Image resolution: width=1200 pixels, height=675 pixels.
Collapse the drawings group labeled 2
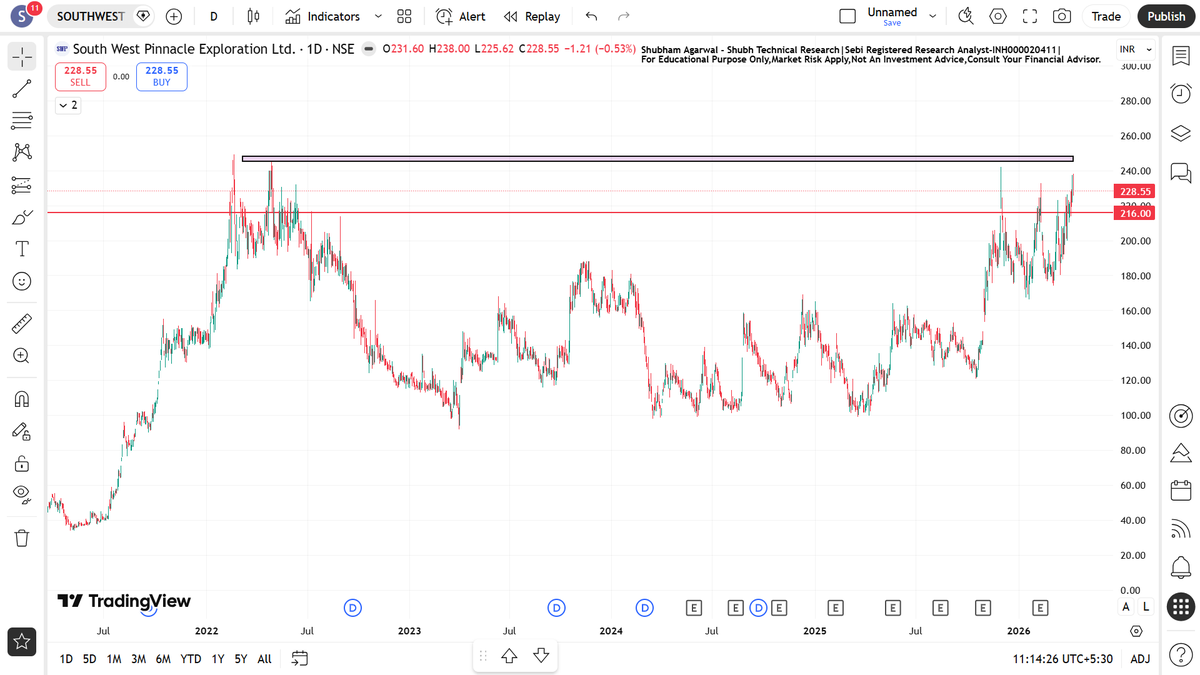[x=67, y=104]
